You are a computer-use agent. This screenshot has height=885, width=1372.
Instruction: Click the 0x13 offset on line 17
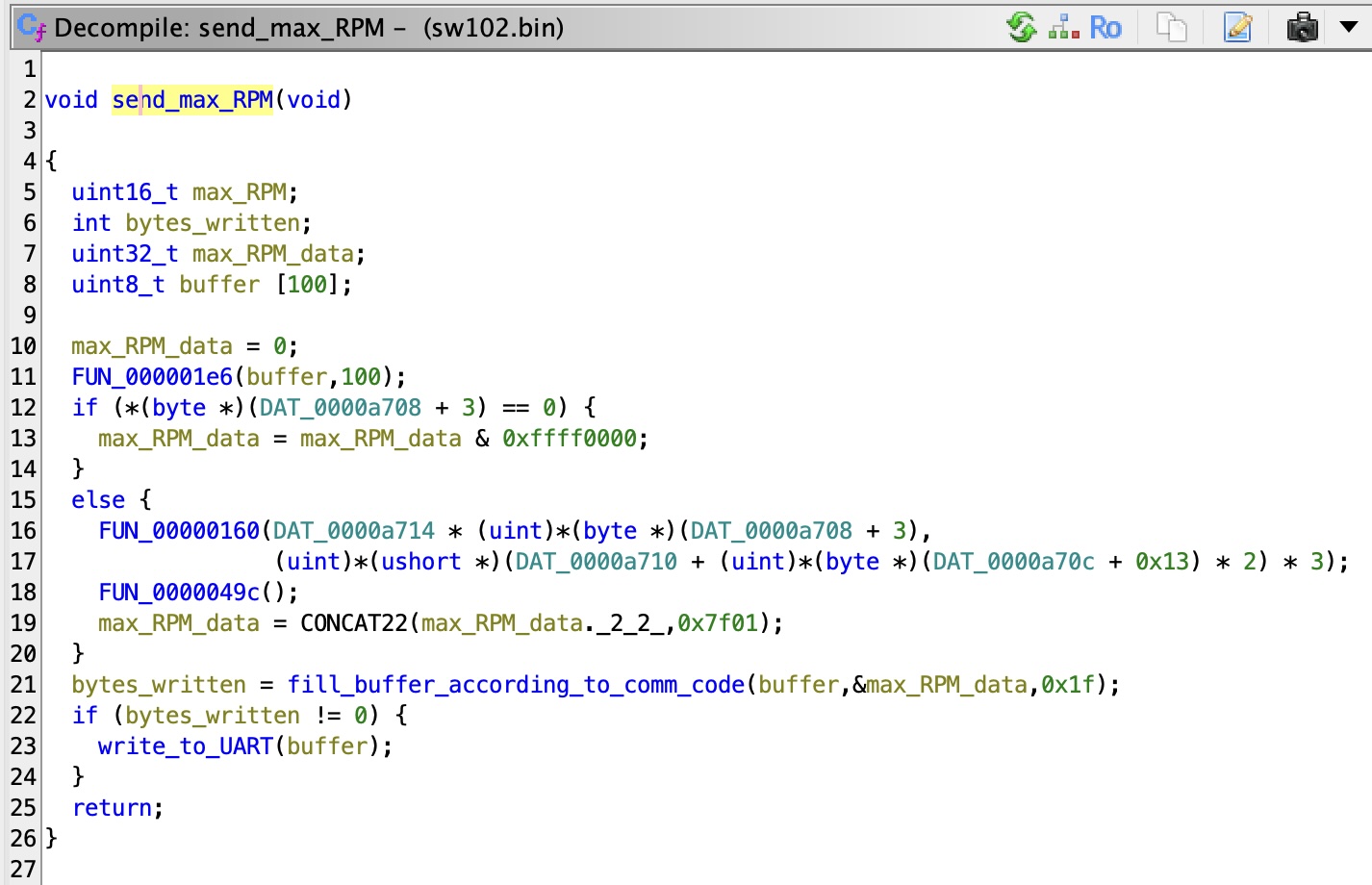1162,562
